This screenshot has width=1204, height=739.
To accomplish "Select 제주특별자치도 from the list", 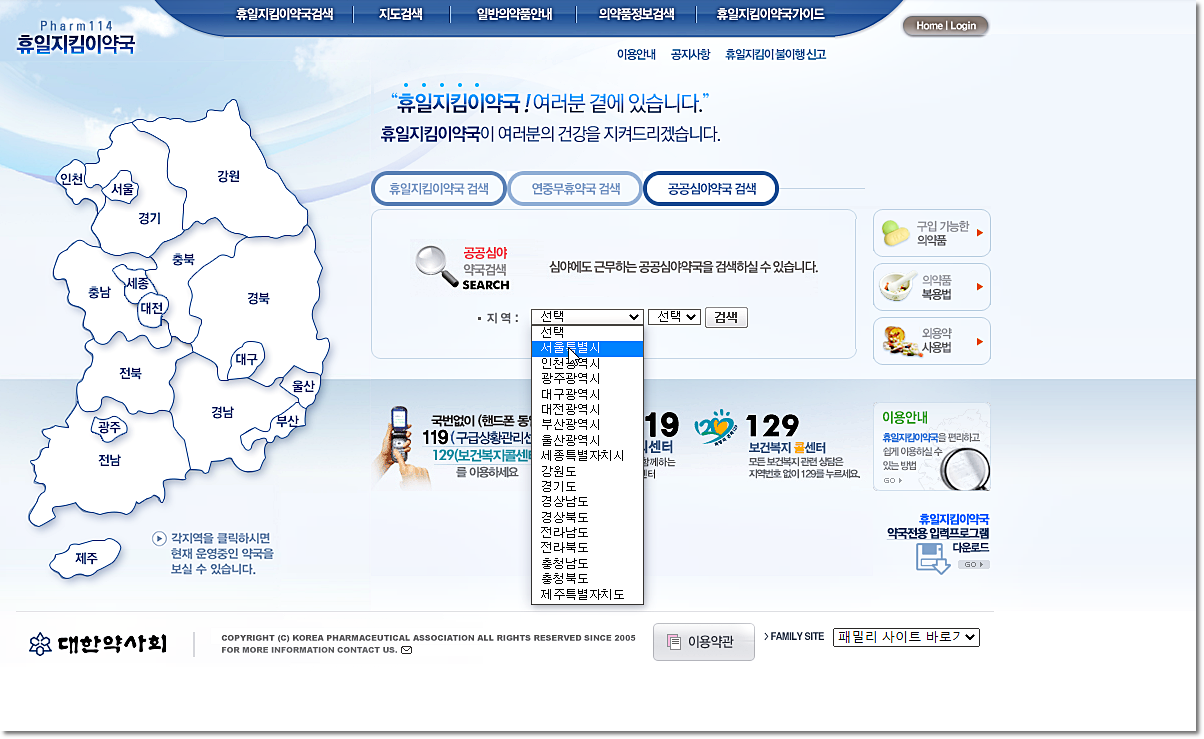I will pos(587,594).
